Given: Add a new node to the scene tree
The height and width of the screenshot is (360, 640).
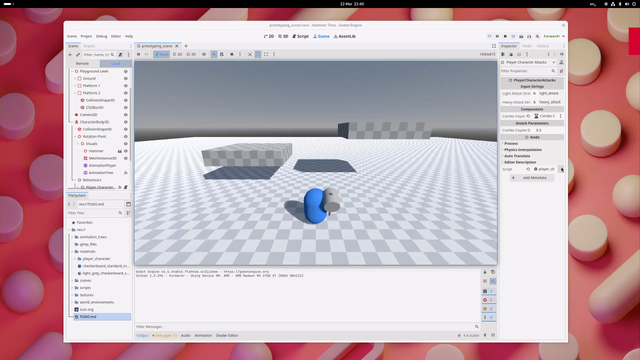Looking at the screenshot, I should 70,55.
